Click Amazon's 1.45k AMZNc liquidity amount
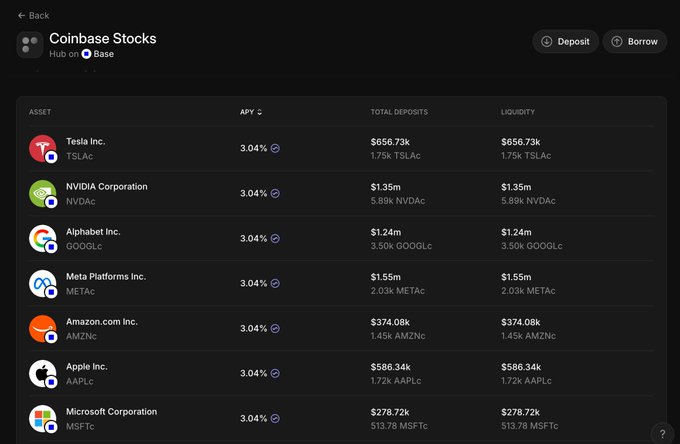680x444 pixels. tap(528, 336)
